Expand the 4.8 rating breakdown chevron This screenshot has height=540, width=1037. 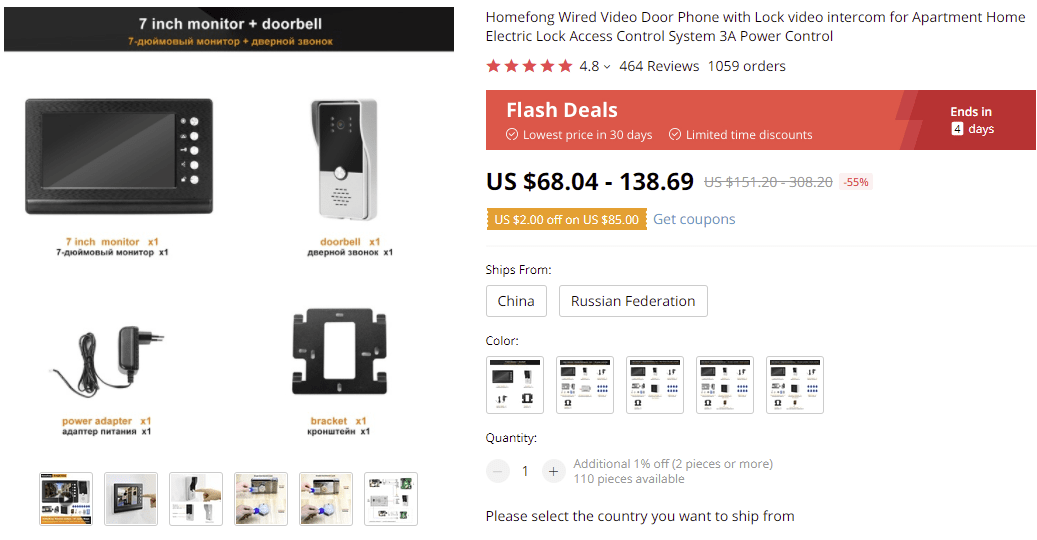click(607, 67)
